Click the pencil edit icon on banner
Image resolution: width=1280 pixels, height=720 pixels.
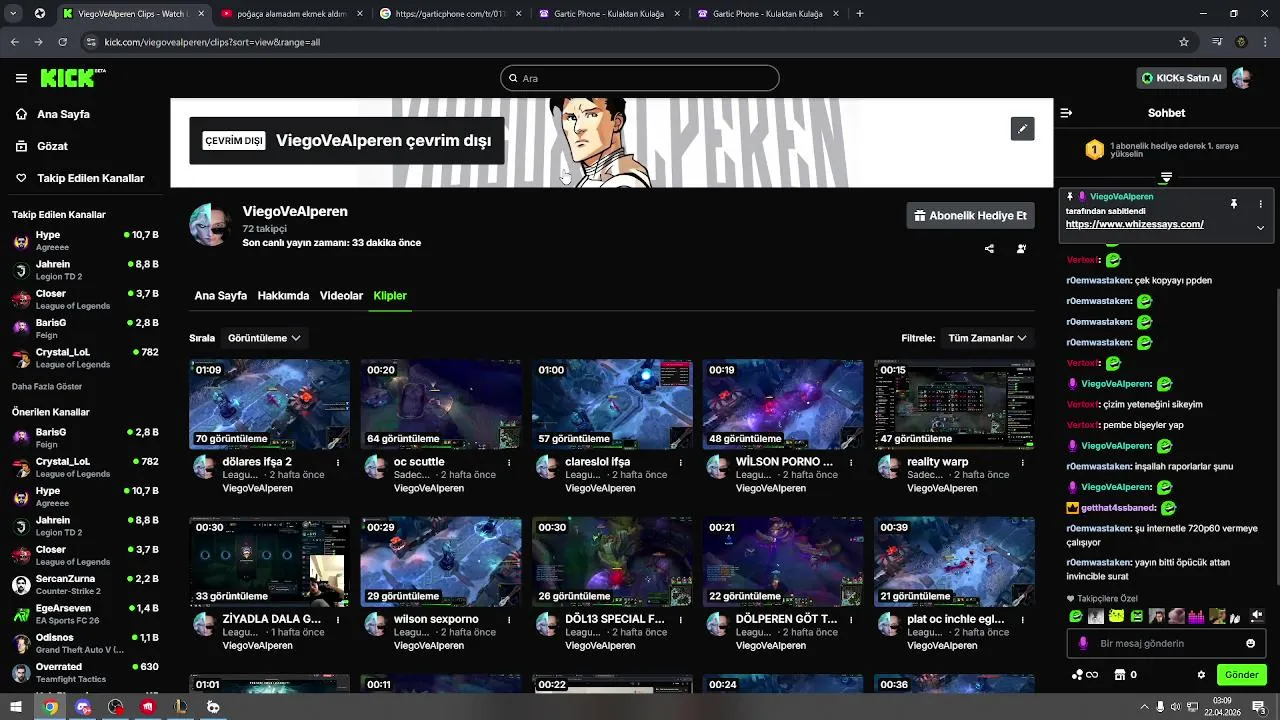click(1022, 129)
